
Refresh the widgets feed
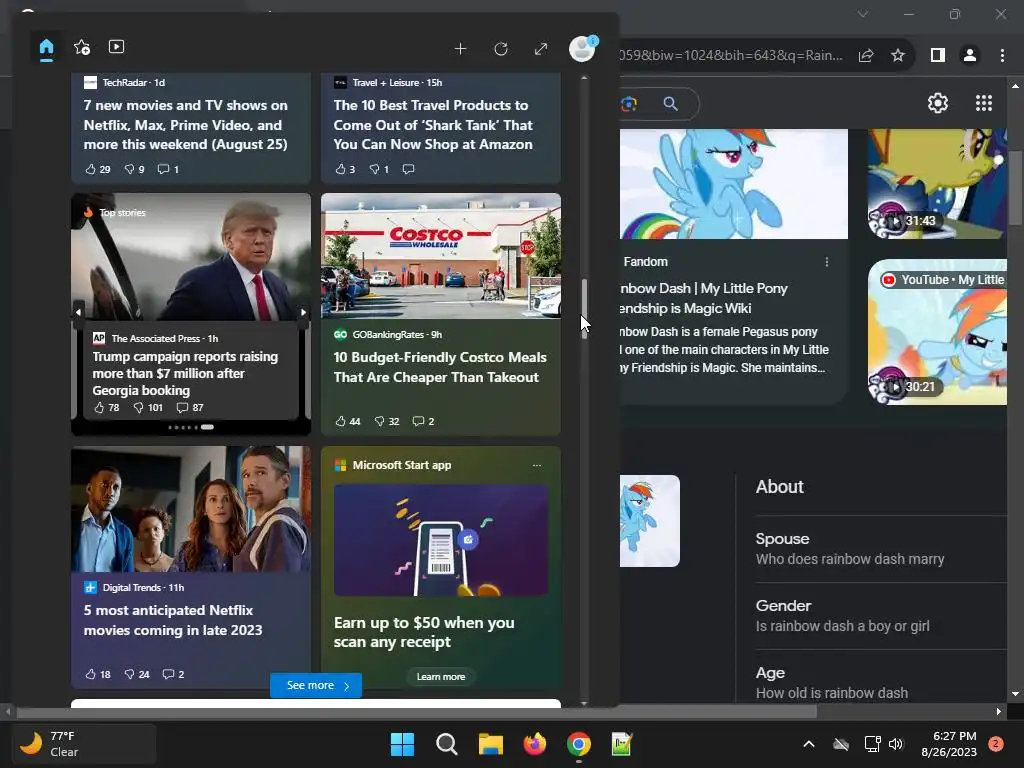point(501,49)
